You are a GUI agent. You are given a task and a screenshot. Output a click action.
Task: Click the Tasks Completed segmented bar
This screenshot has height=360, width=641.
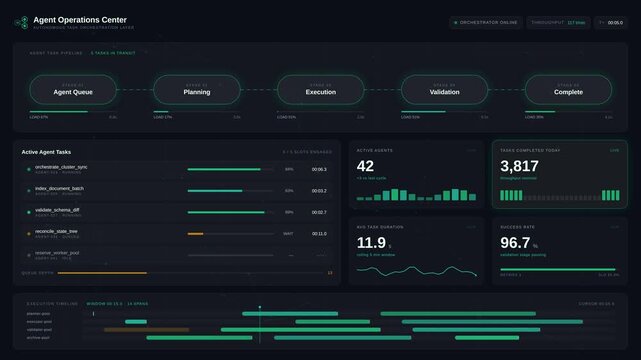560,195
